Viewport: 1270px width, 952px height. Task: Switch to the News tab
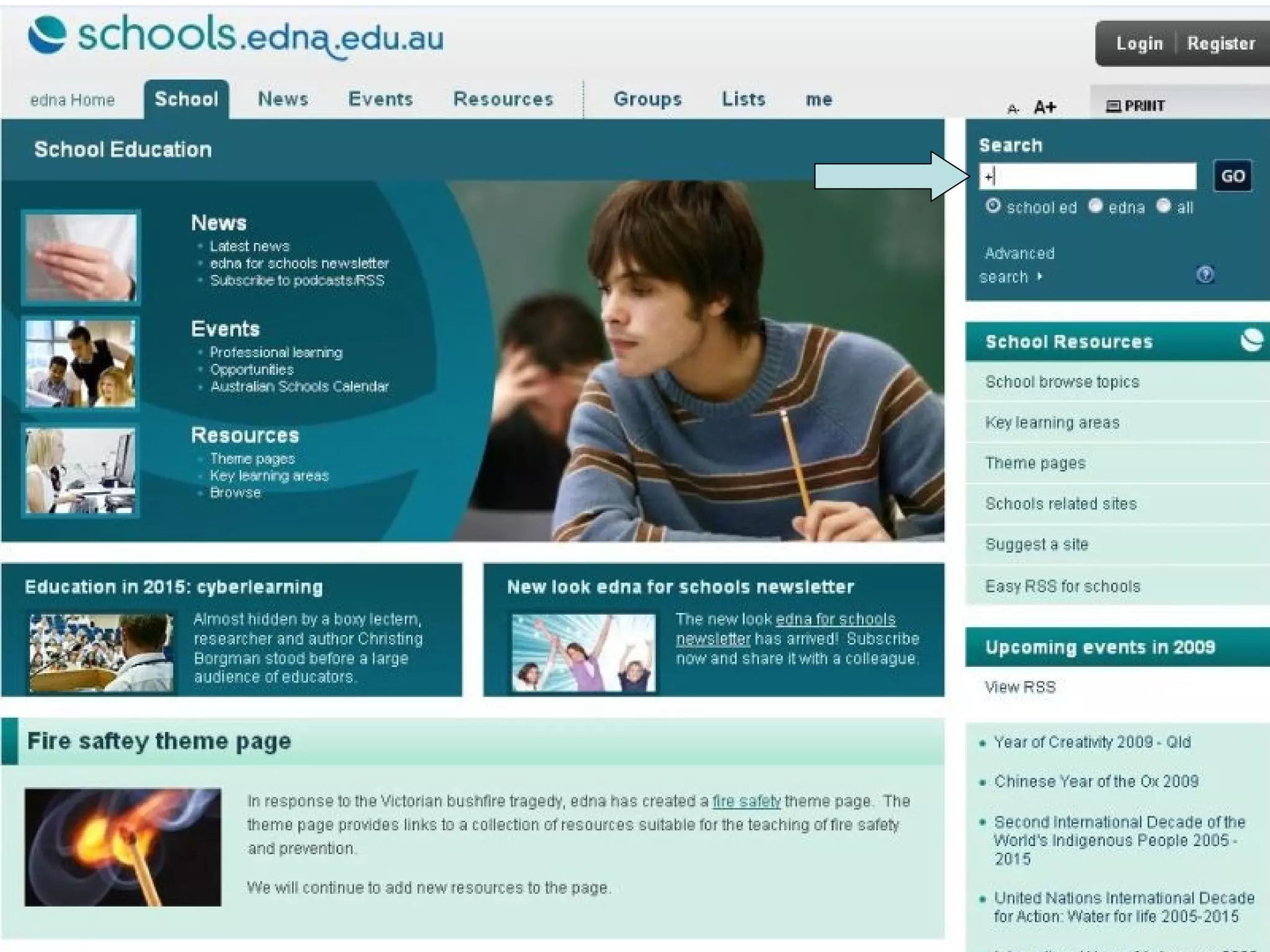coord(283,99)
